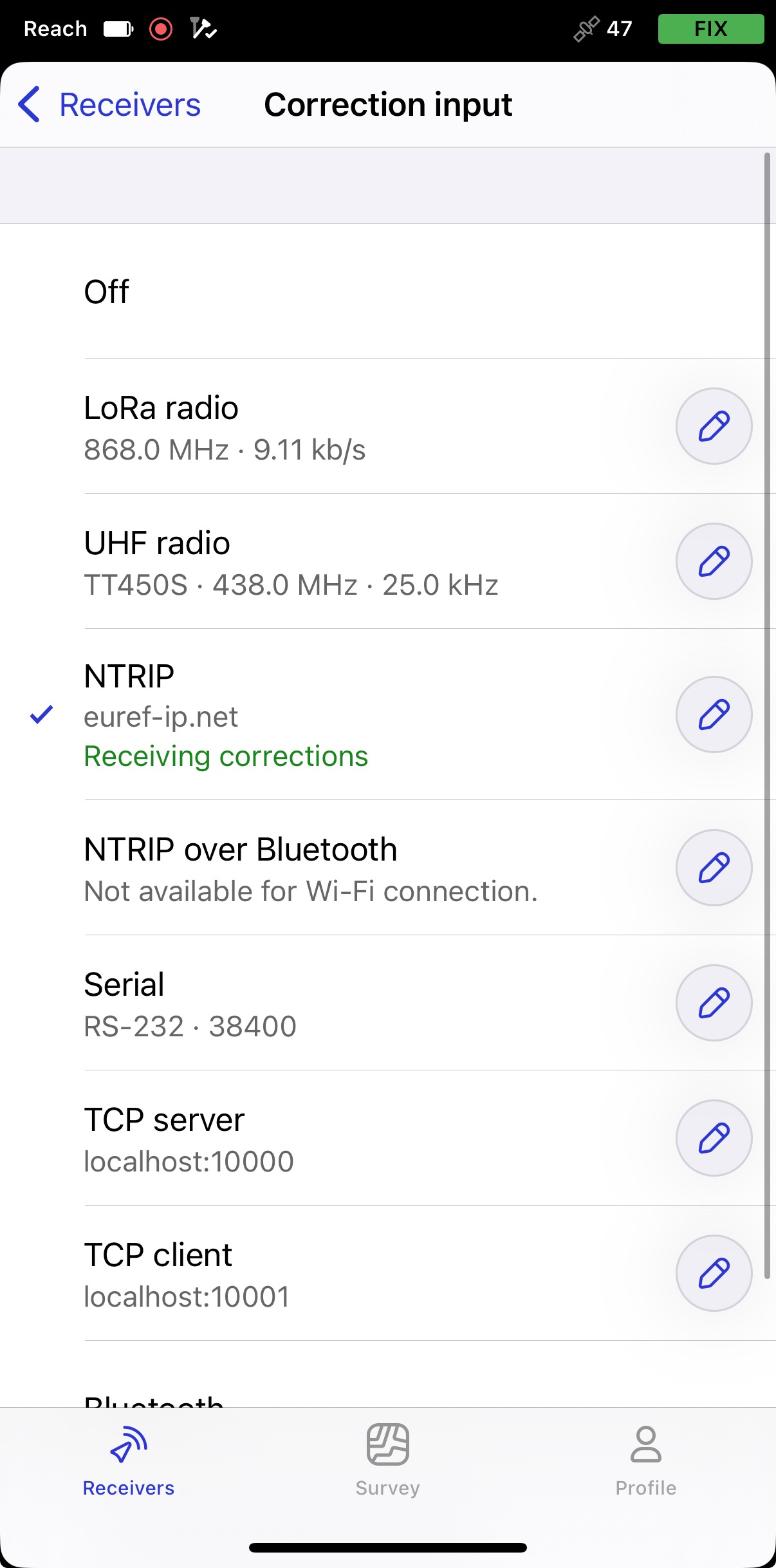
Task: Go back using the chevron arrow
Action: (x=29, y=104)
